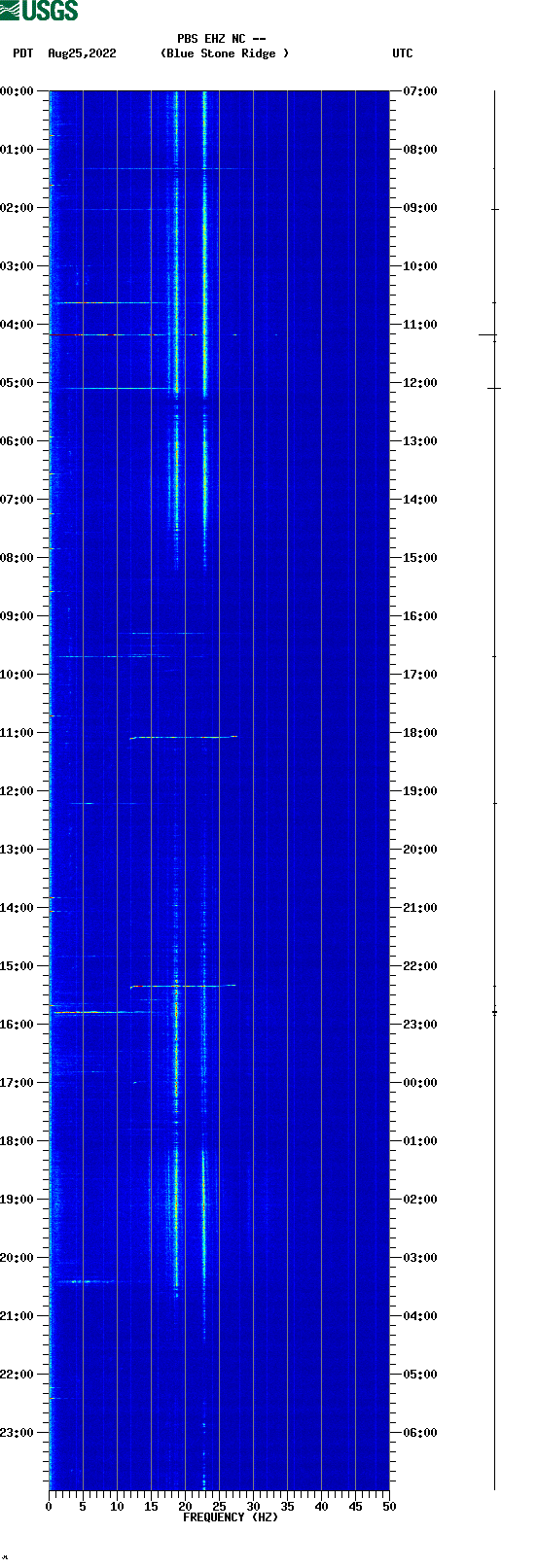
Task: Click the 'UTC' timezone label
Action: [403, 53]
